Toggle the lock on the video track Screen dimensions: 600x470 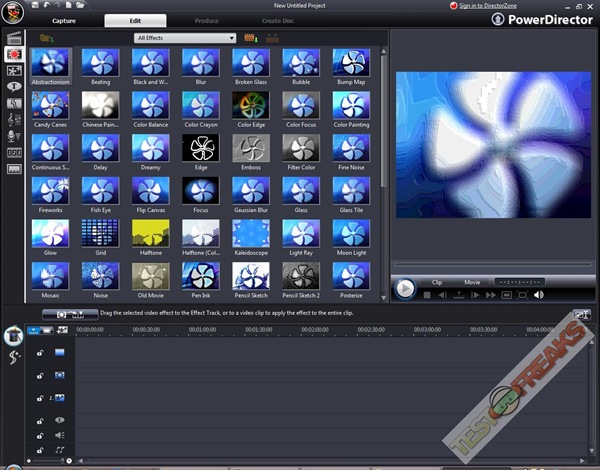pyautogui.click(x=39, y=353)
